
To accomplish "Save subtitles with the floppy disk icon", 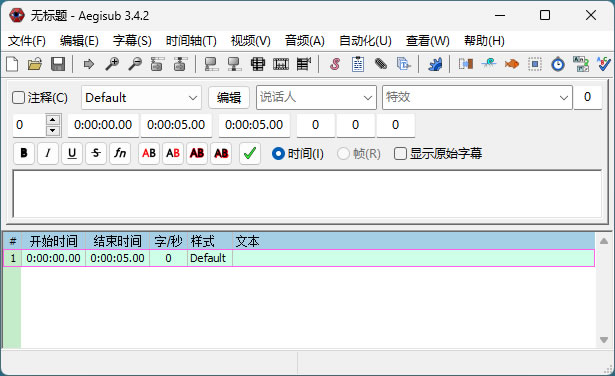I will pyautogui.click(x=58, y=64).
